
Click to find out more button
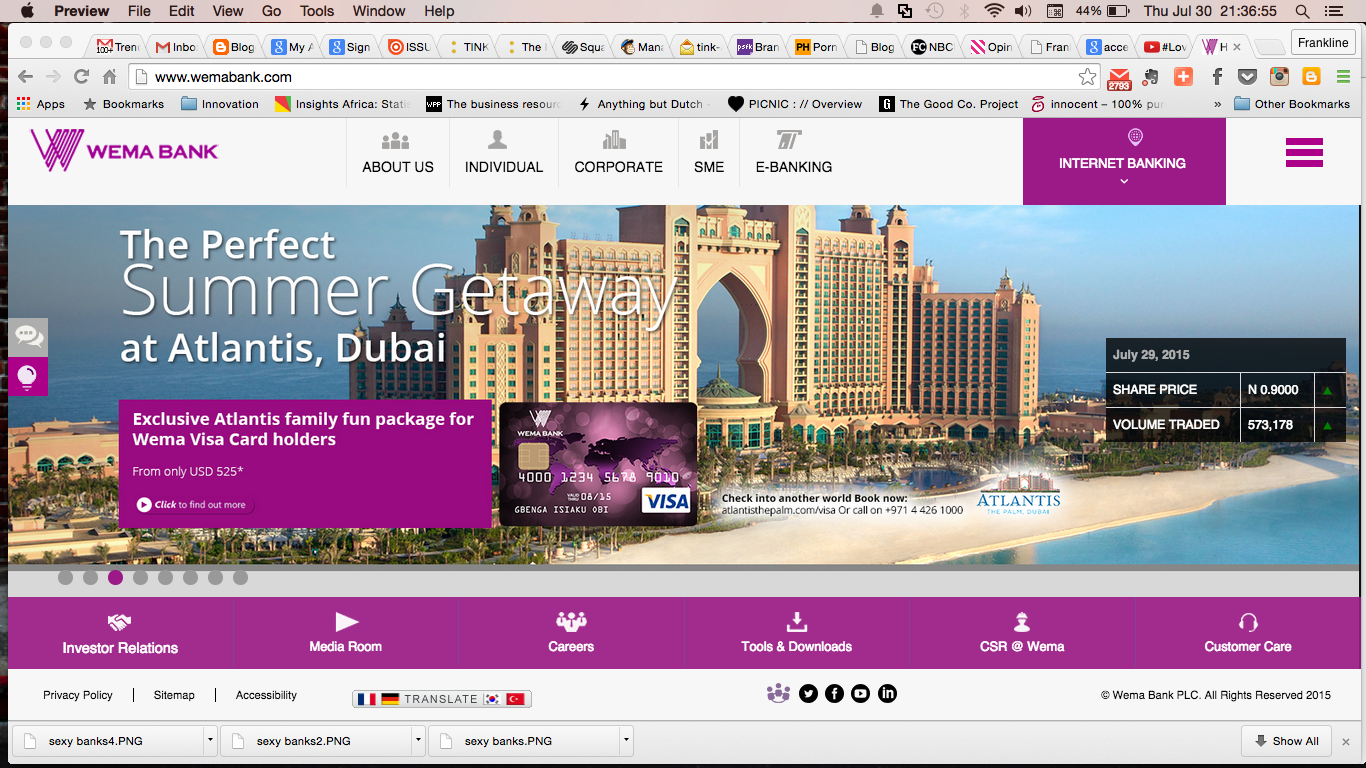(192, 505)
